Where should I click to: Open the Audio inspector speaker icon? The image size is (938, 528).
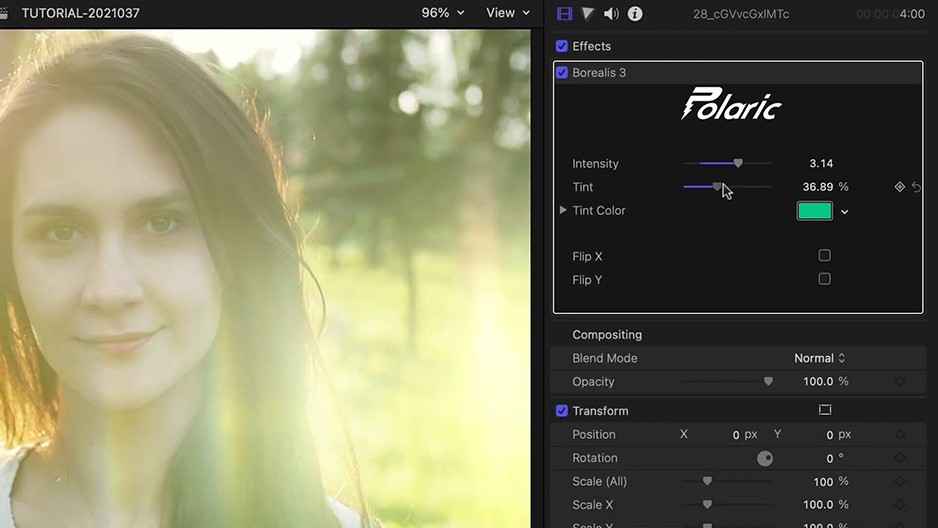611,13
